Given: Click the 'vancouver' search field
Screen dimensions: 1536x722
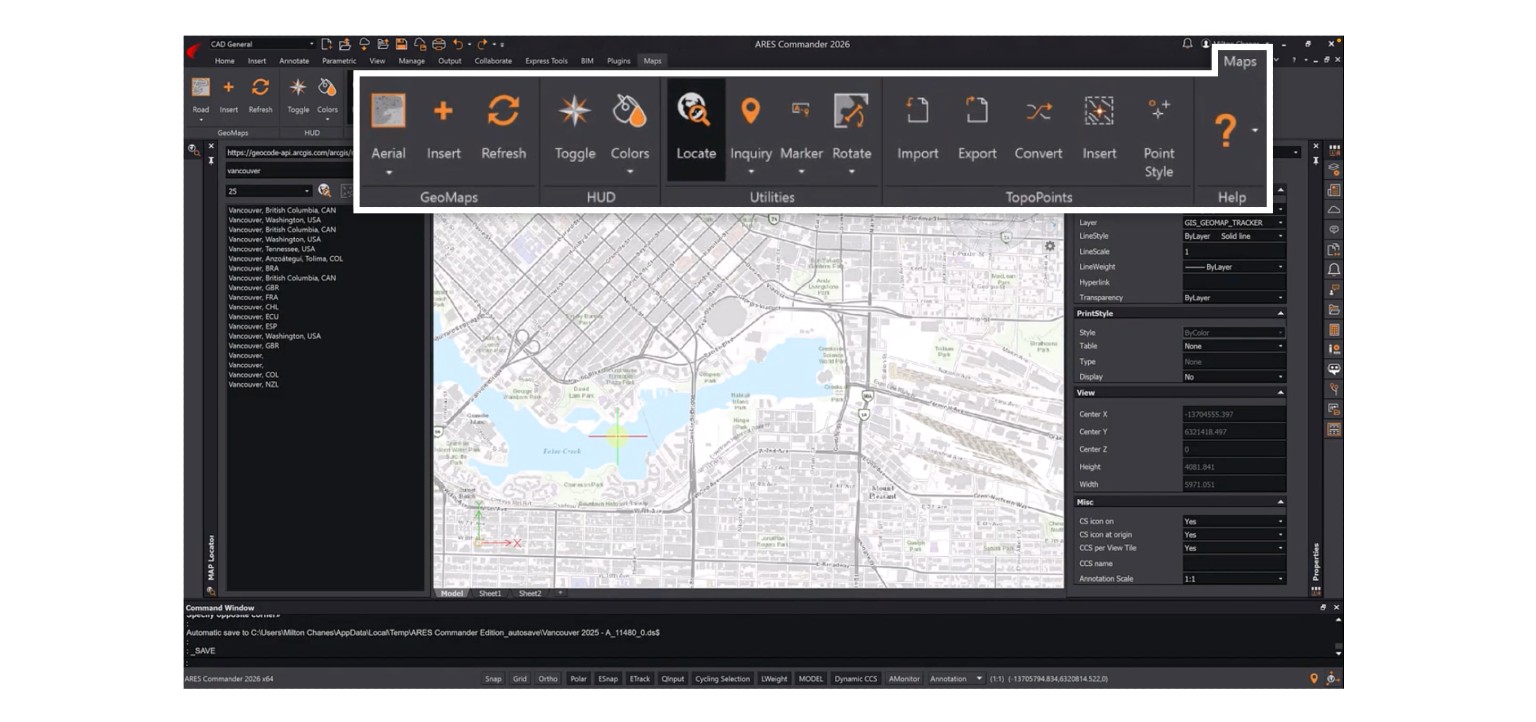Looking at the screenshot, I should click(x=288, y=171).
